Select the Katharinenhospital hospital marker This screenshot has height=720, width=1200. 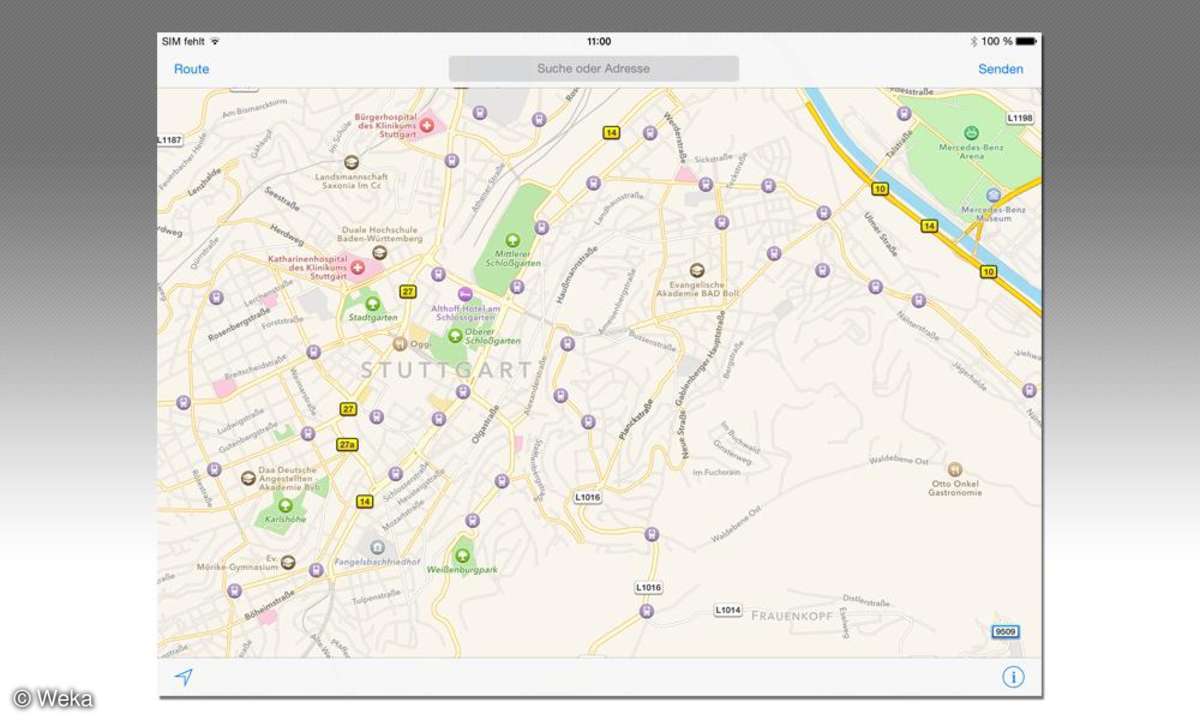coord(357,268)
